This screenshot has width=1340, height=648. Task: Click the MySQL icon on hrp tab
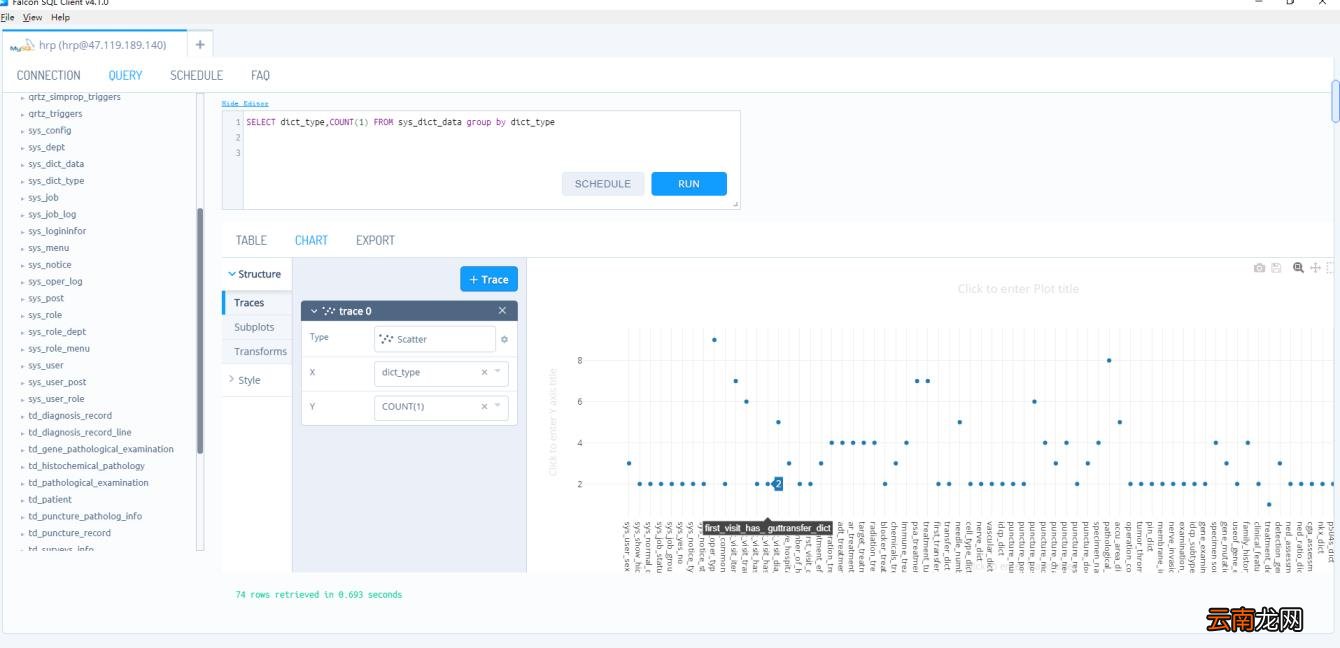click(22, 46)
